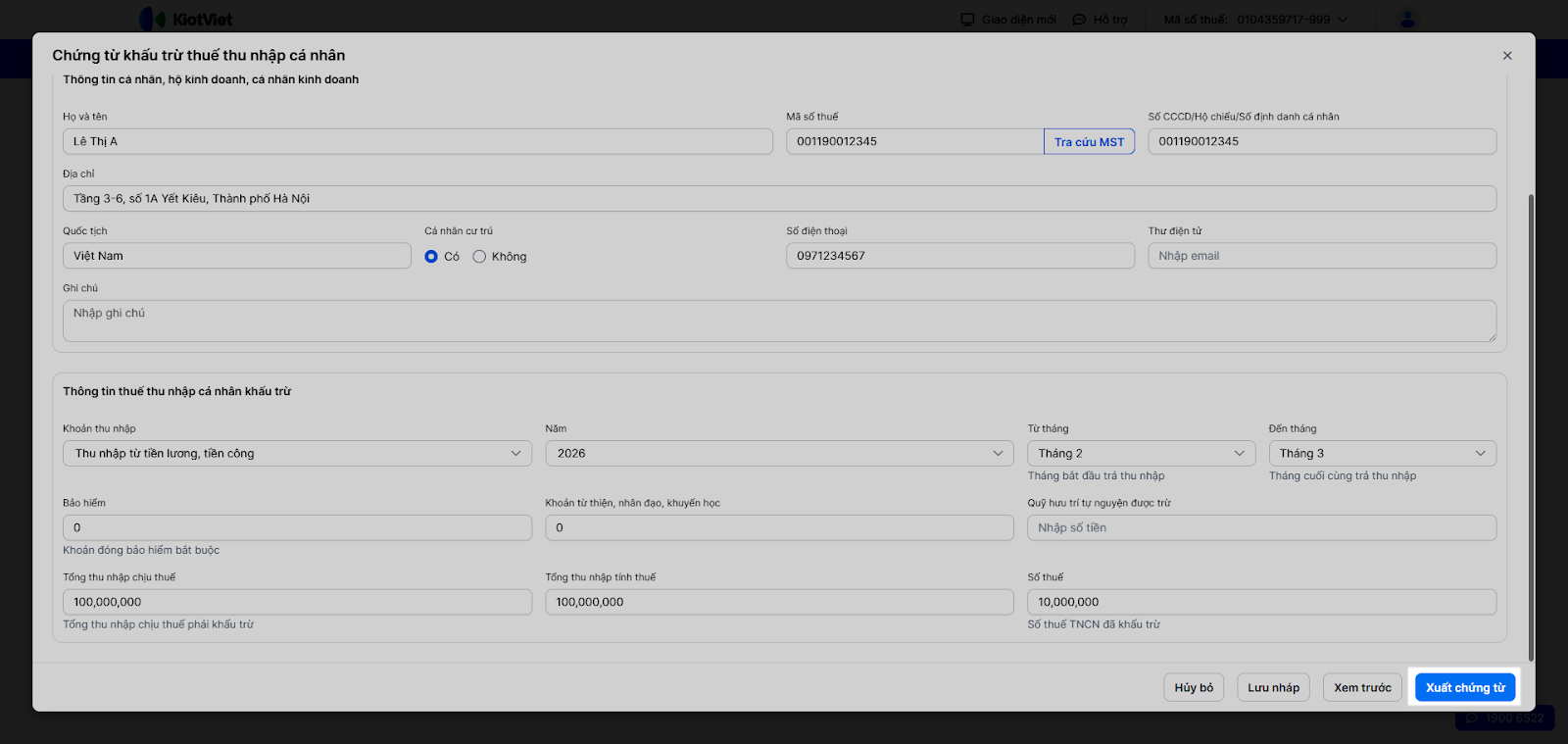Expand the Mã số thuế account menu

1343,20
